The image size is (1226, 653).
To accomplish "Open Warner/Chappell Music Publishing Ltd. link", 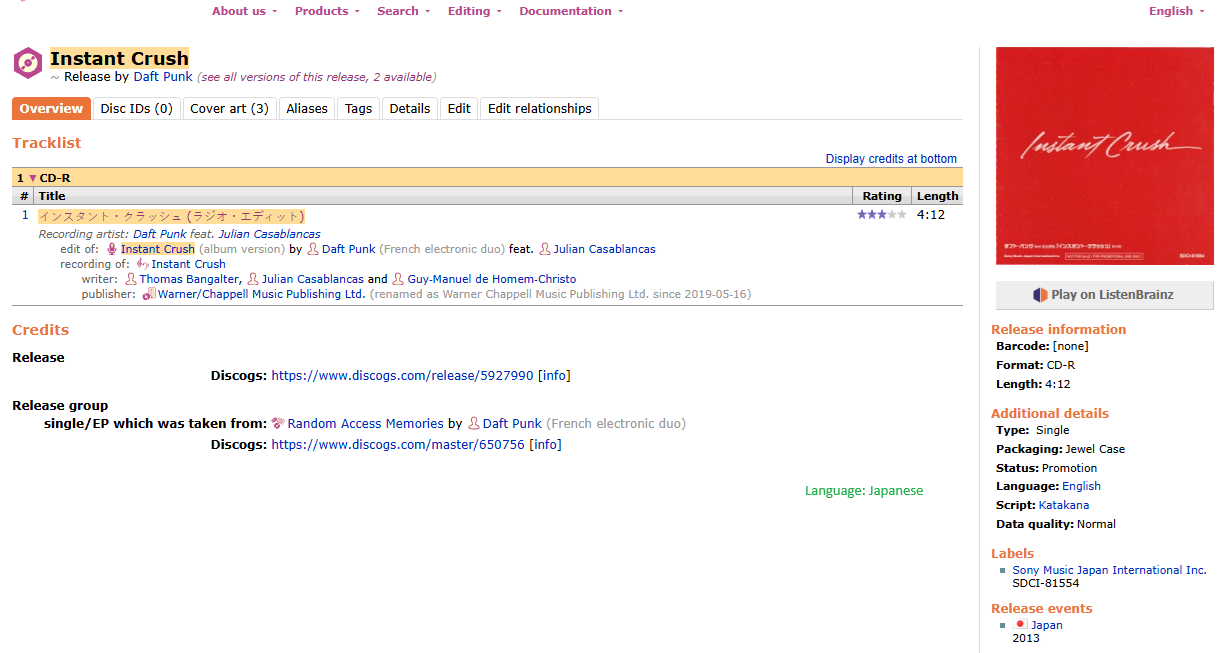I will (262, 294).
